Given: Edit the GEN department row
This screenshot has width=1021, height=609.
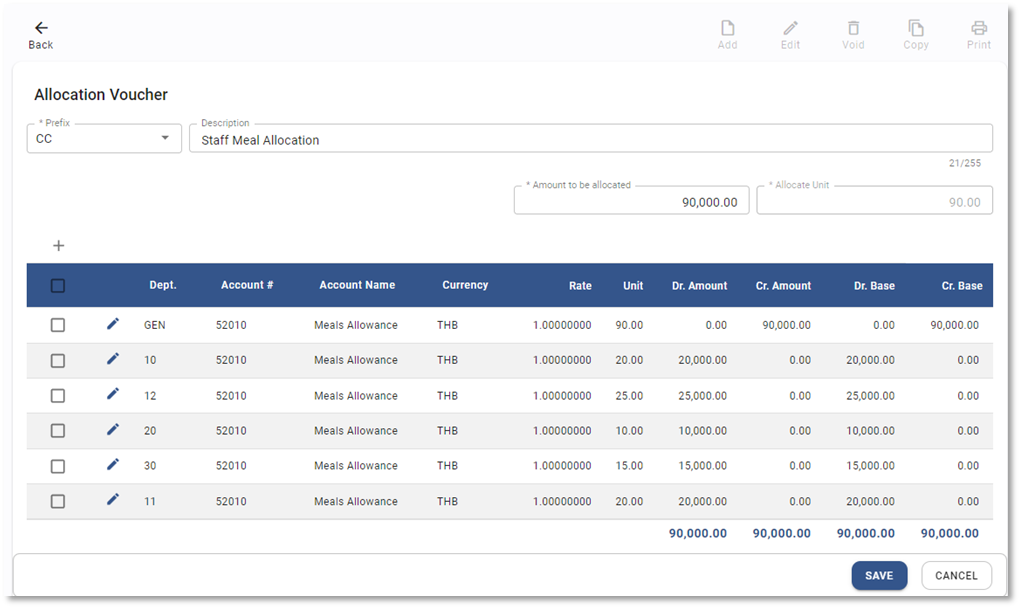Looking at the screenshot, I should [x=113, y=324].
